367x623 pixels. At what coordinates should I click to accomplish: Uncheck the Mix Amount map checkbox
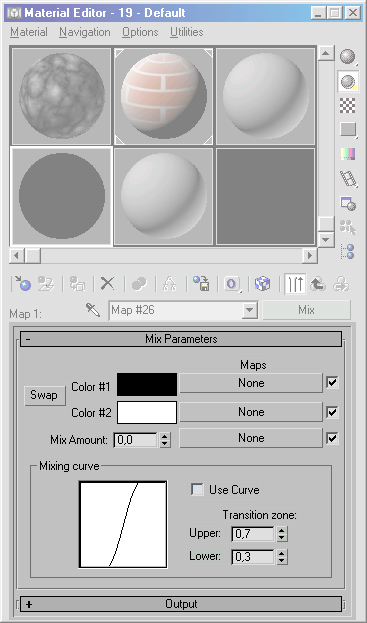point(332,438)
